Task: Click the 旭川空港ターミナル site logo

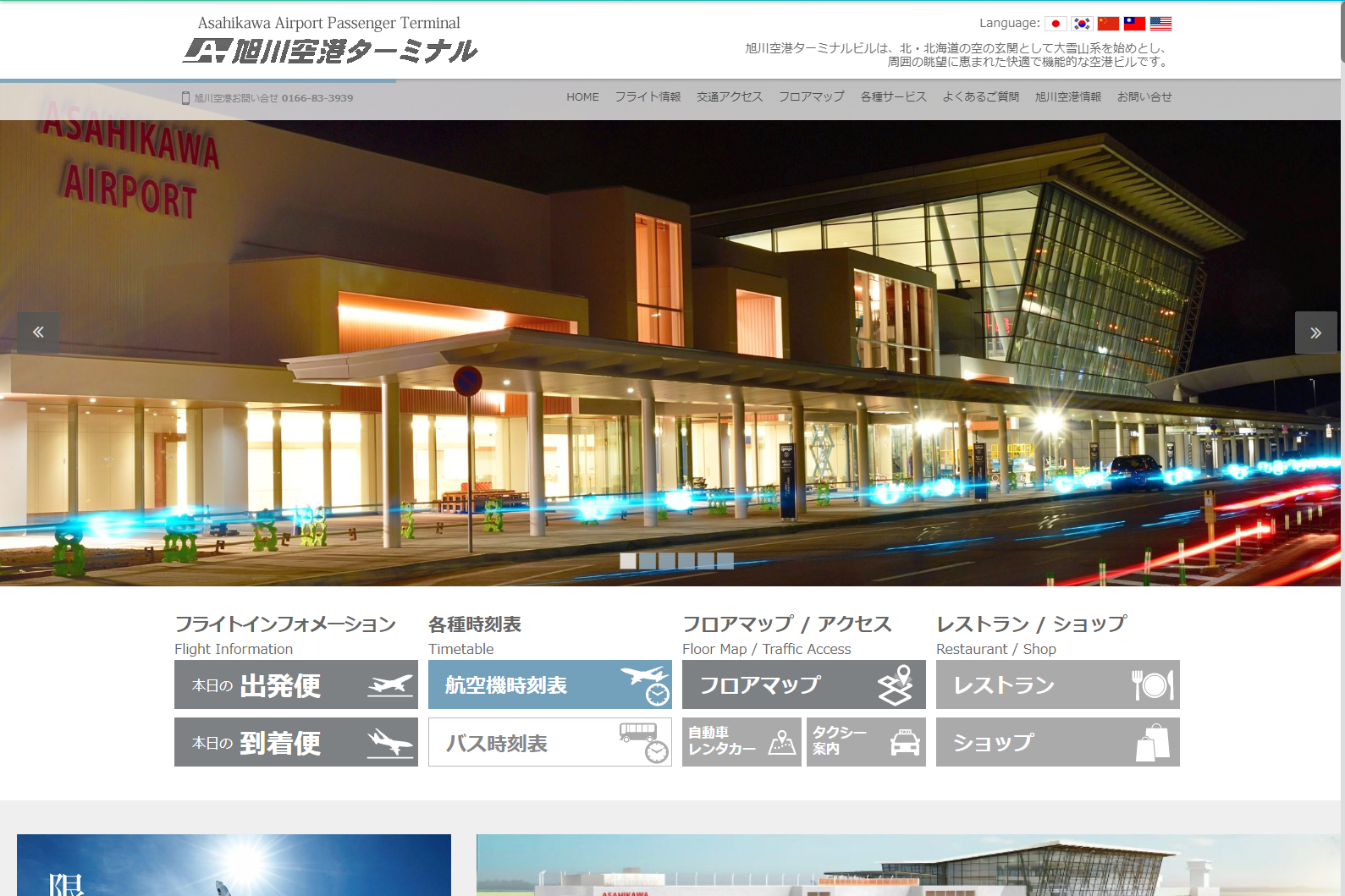Action: 331,42
